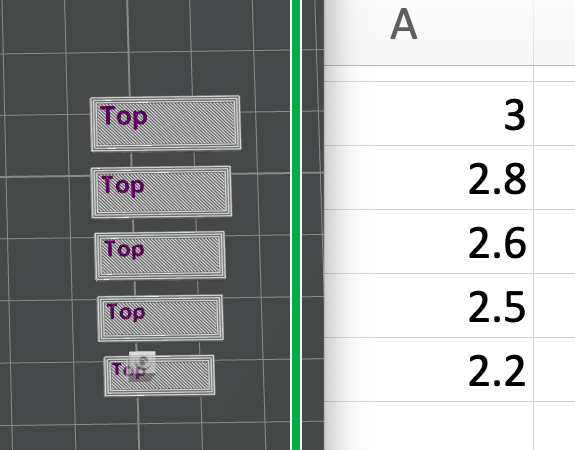Select the partial cell right of 2.6

pos(554,241)
